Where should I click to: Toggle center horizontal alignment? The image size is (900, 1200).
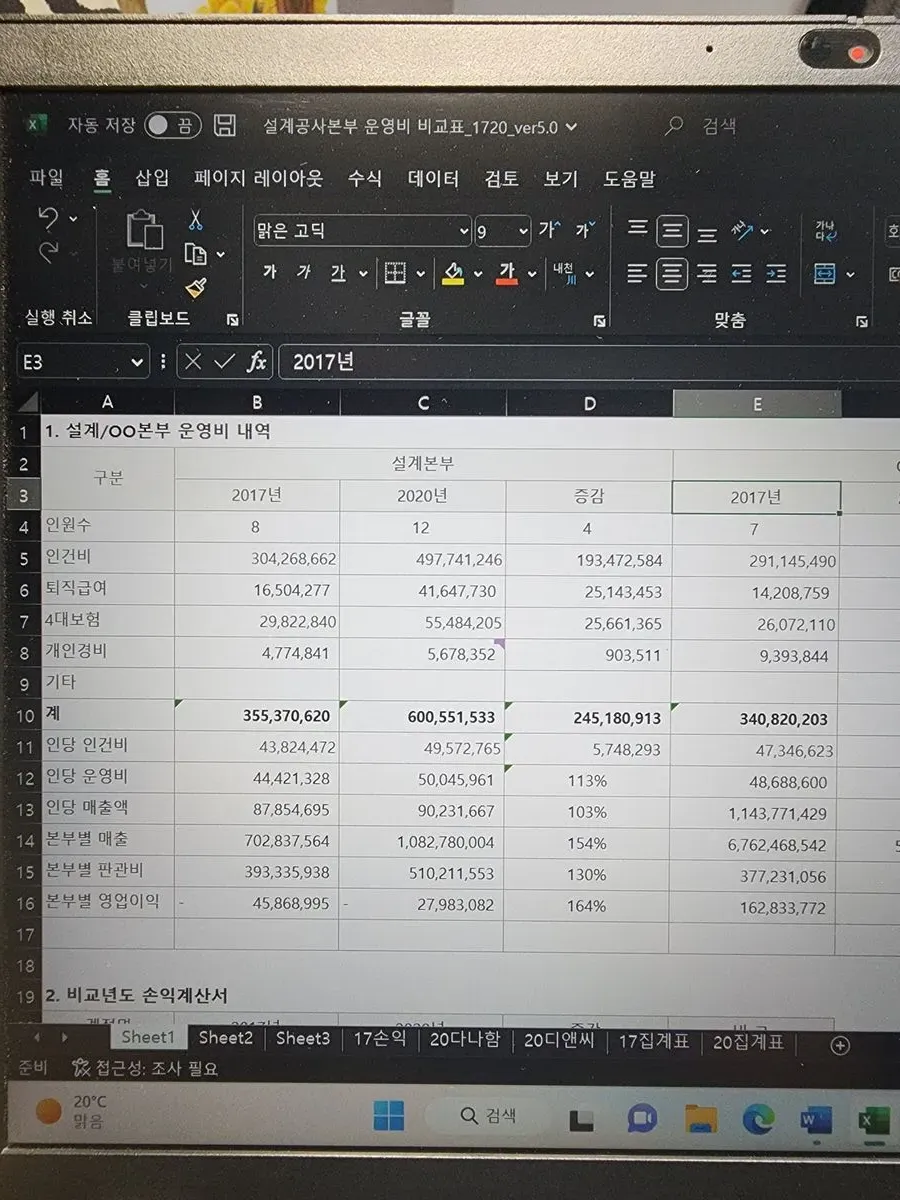(672, 273)
